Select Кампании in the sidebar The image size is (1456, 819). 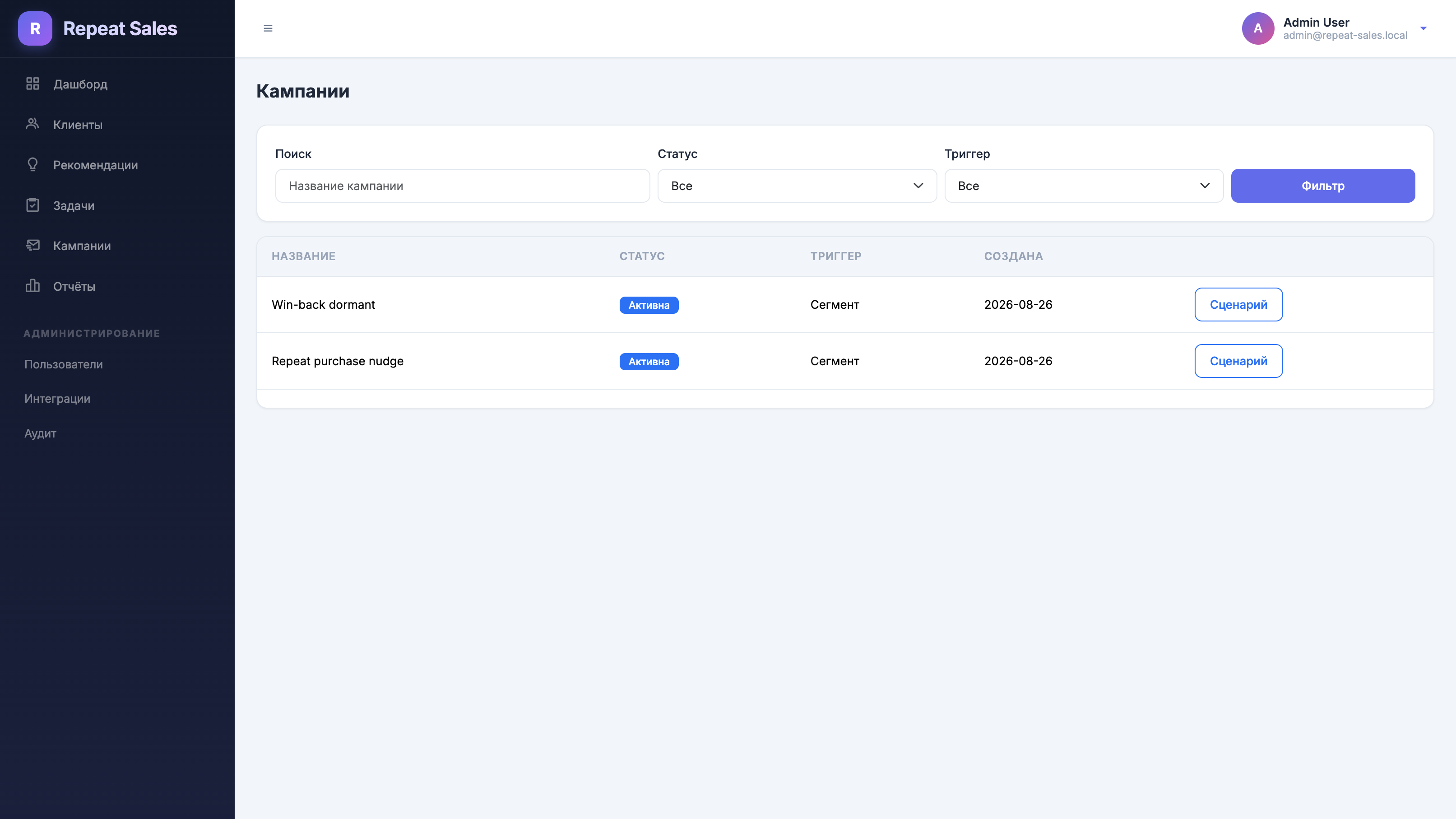pyautogui.click(x=82, y=246)
